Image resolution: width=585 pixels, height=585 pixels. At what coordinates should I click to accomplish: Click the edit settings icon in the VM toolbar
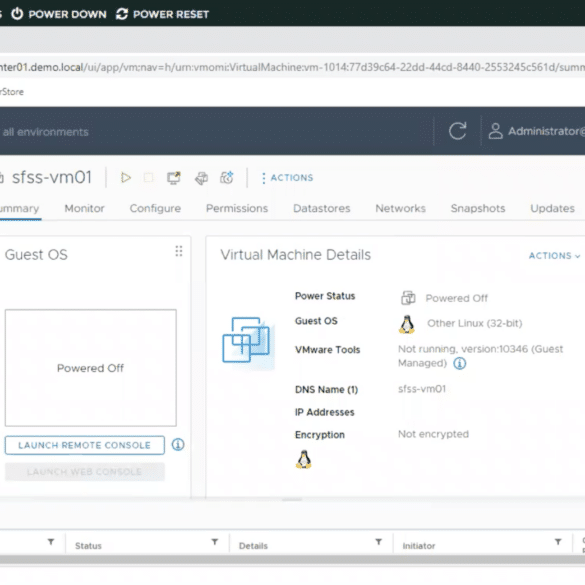click(201, 178)
